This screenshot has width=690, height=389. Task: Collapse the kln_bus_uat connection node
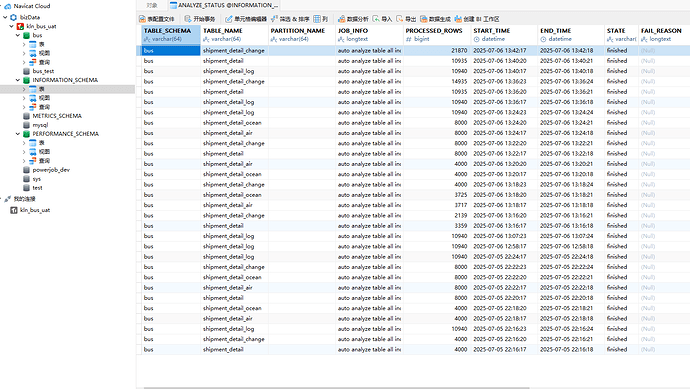[x=11, y=26]
